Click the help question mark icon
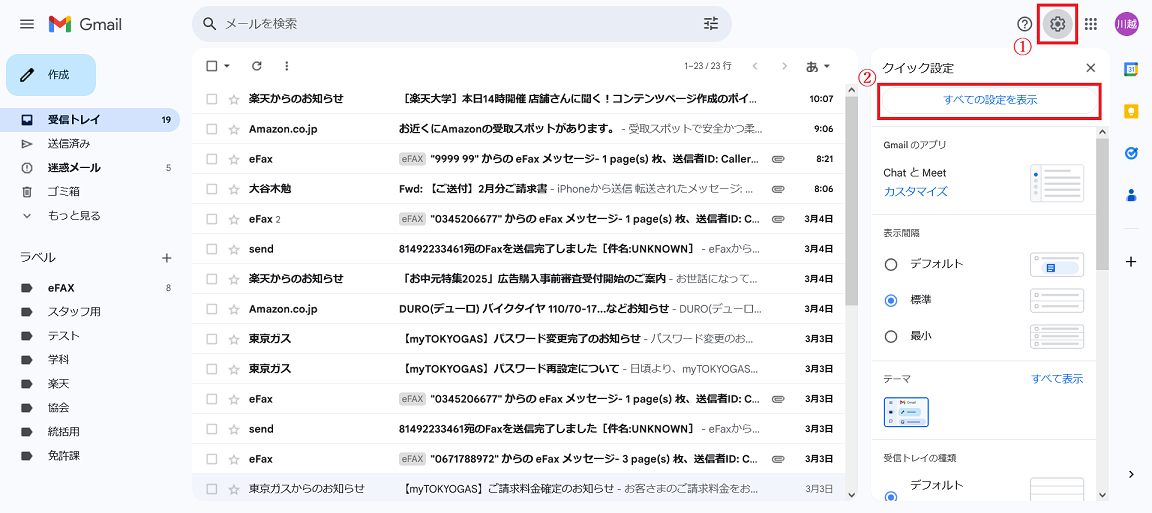Image resolution: width=1152 pixels, height=513 pixels. 1024,24
